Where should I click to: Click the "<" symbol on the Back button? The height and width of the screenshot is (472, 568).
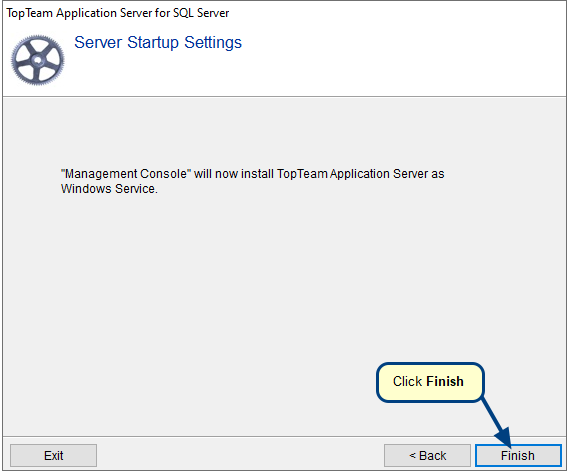(x=412, y=455)
